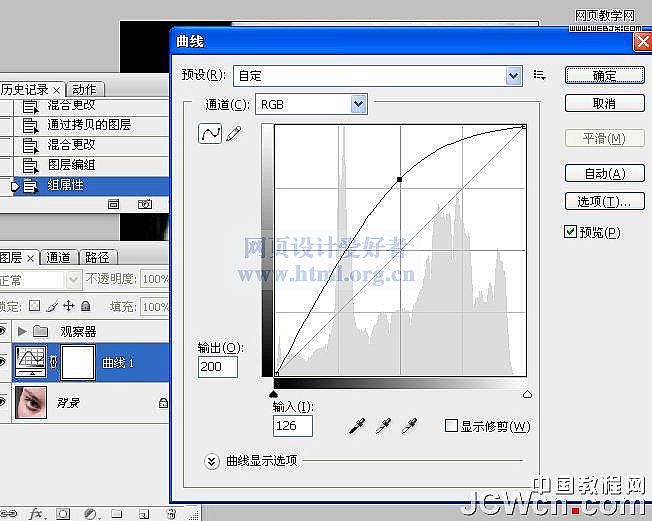Pick the white point eyedropper
Screen dimensions: 652x521
click(x=409, y=426)
